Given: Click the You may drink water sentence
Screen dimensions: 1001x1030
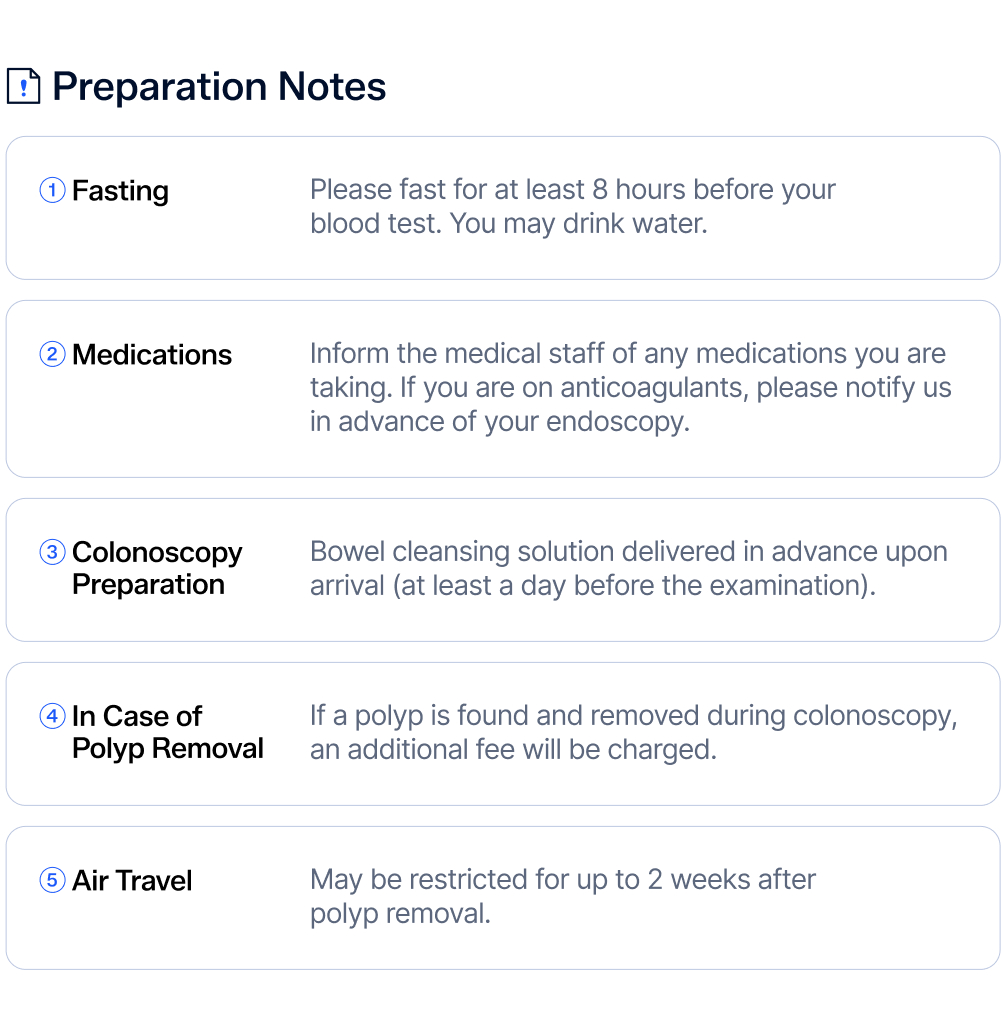Looking at the screenshot, I should point(578,223).
